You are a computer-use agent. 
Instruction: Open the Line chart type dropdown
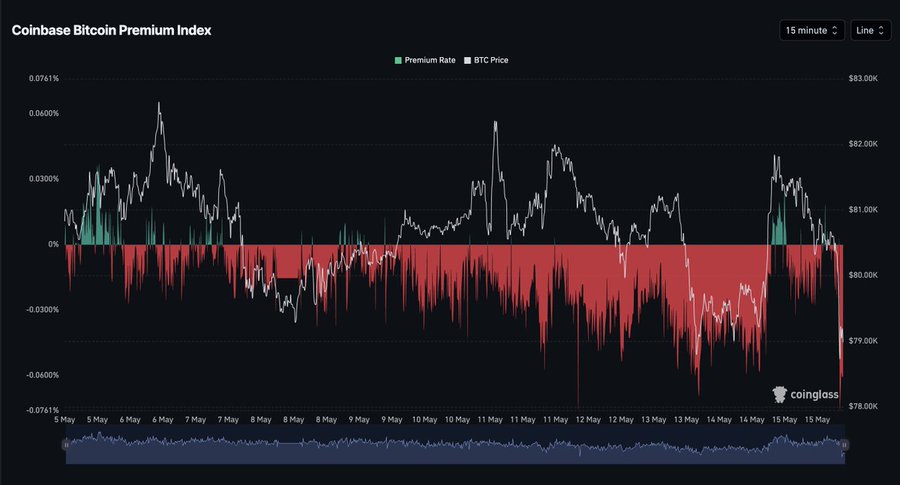(x=870, y=30)
